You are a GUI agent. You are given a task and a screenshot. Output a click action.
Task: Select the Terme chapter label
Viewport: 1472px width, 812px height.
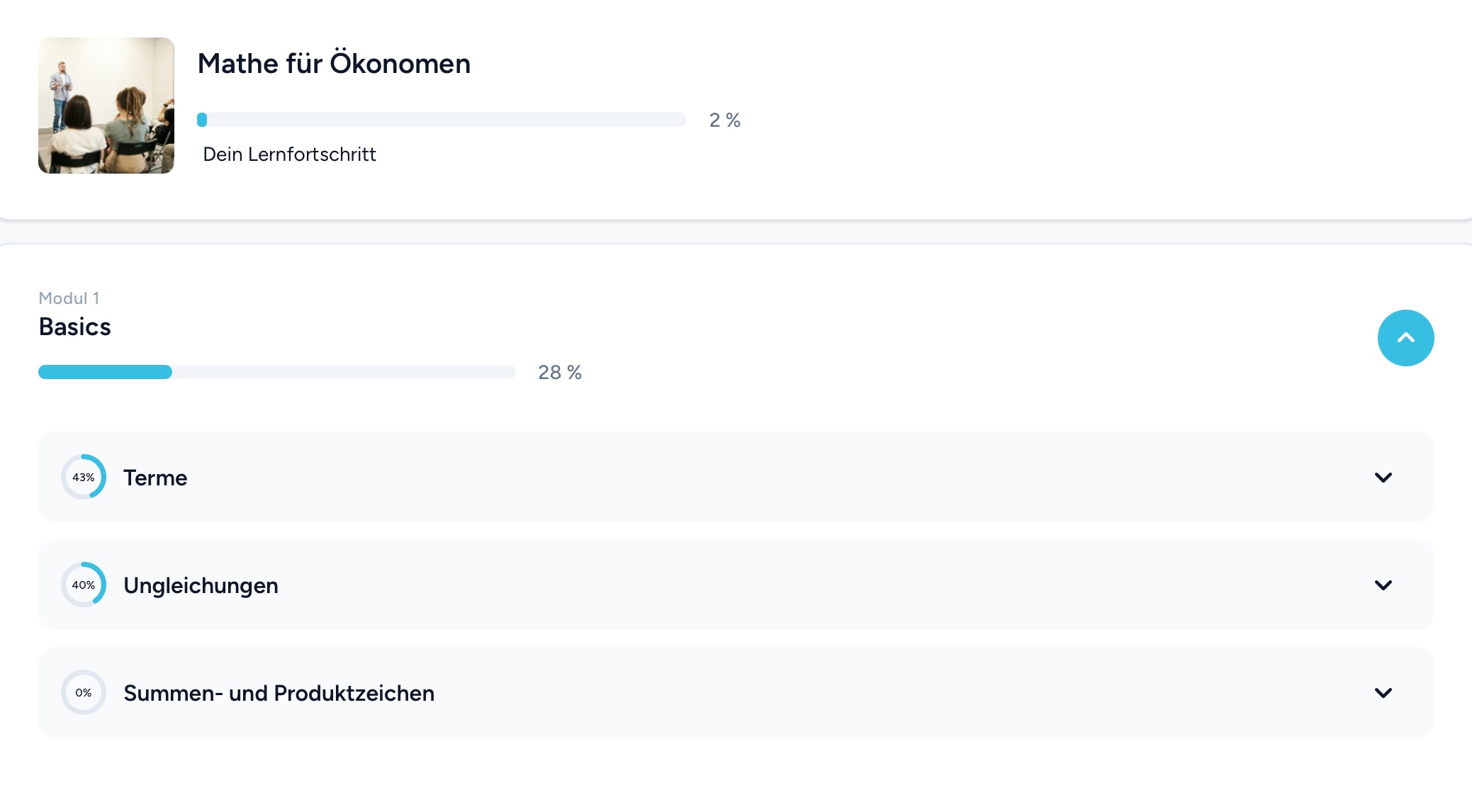click(155, 478)
